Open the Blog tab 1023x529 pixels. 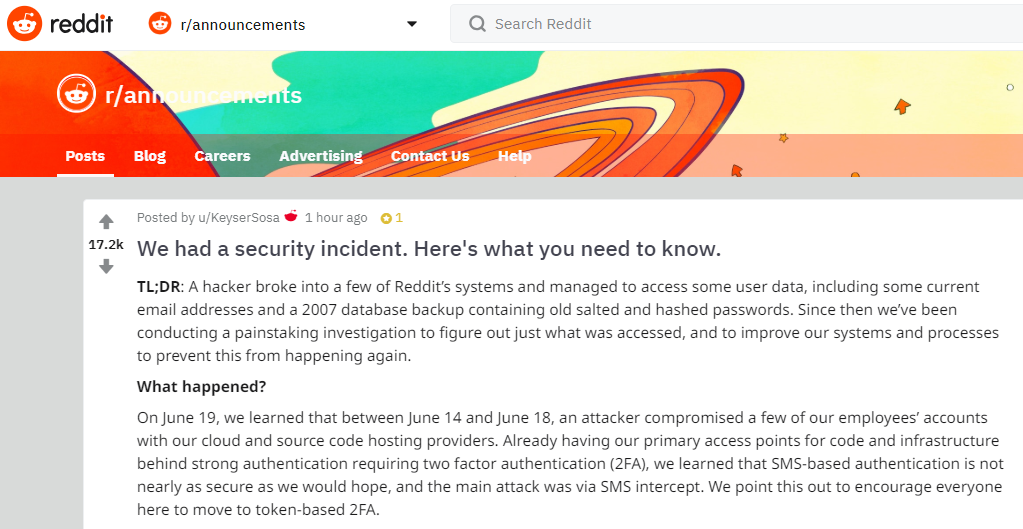[149, 156]
